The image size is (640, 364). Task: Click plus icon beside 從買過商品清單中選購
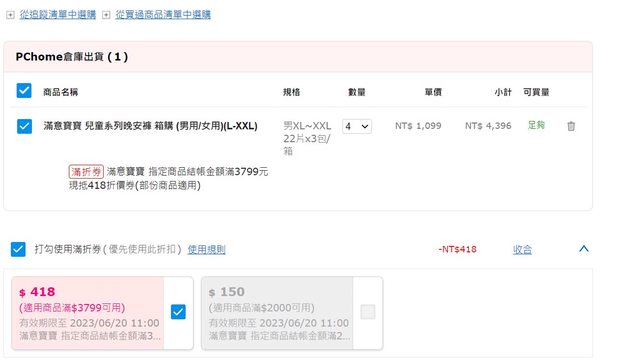coord(106,15)
